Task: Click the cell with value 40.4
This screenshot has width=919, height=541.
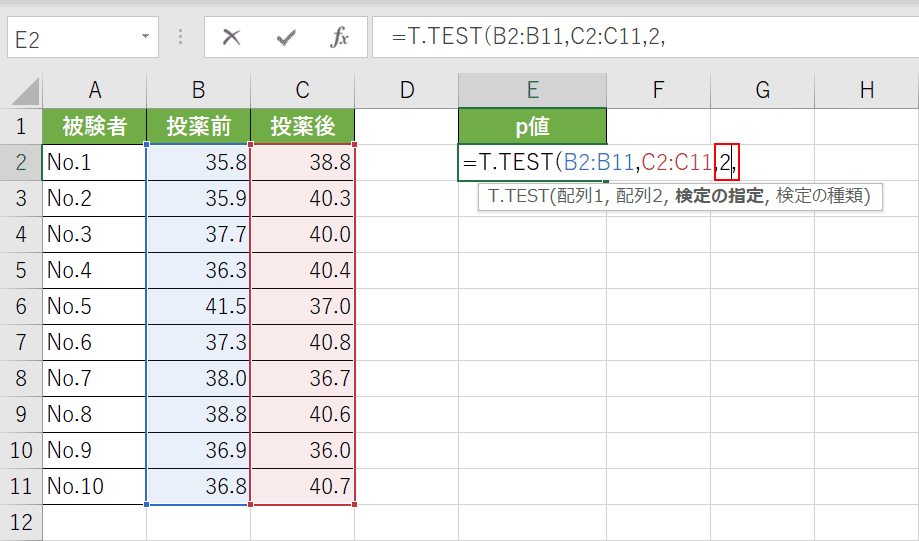Action: click(x=302, y=270)
